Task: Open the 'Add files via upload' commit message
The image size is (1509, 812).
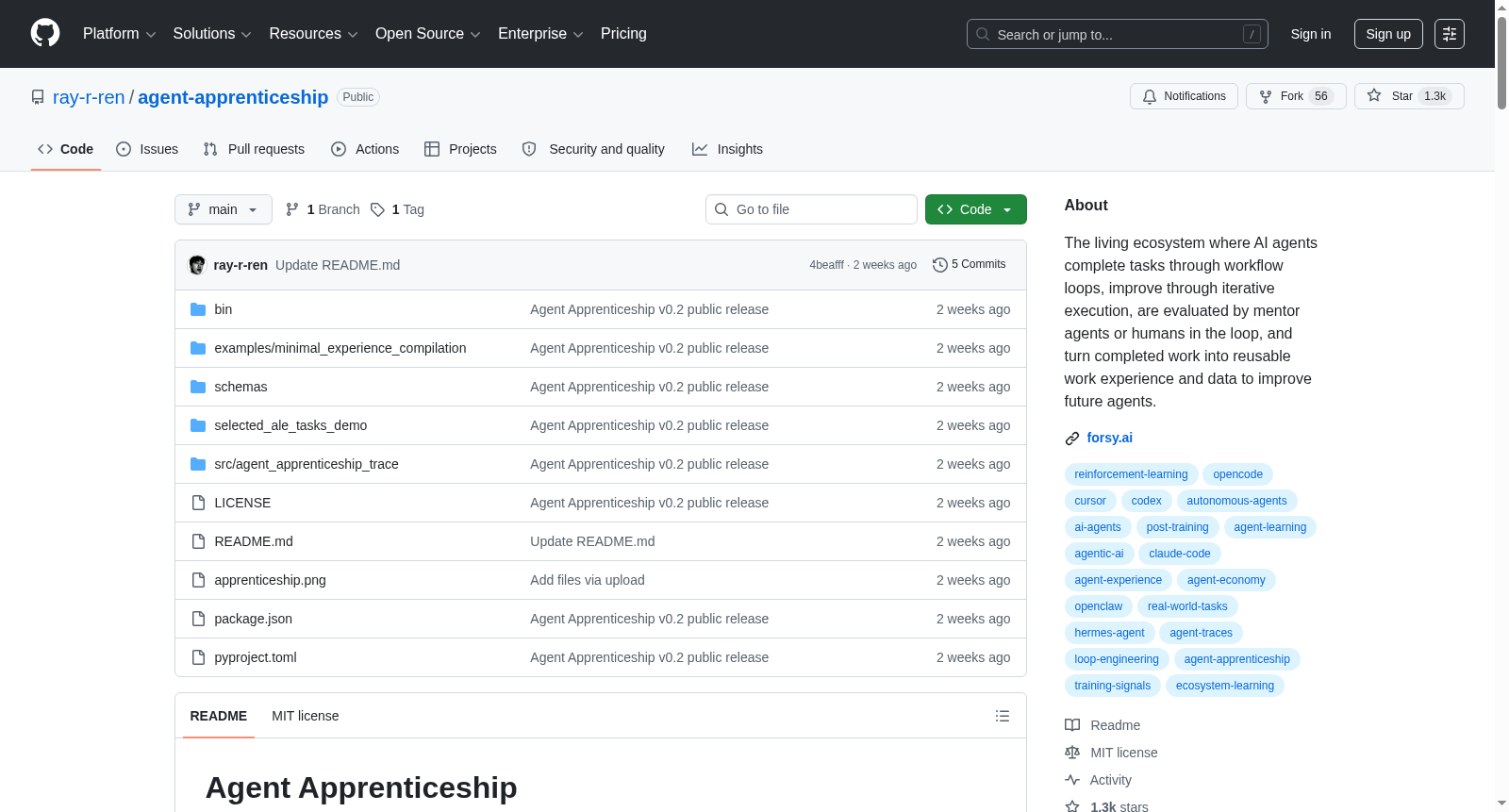Action: (x=587, y=580)
